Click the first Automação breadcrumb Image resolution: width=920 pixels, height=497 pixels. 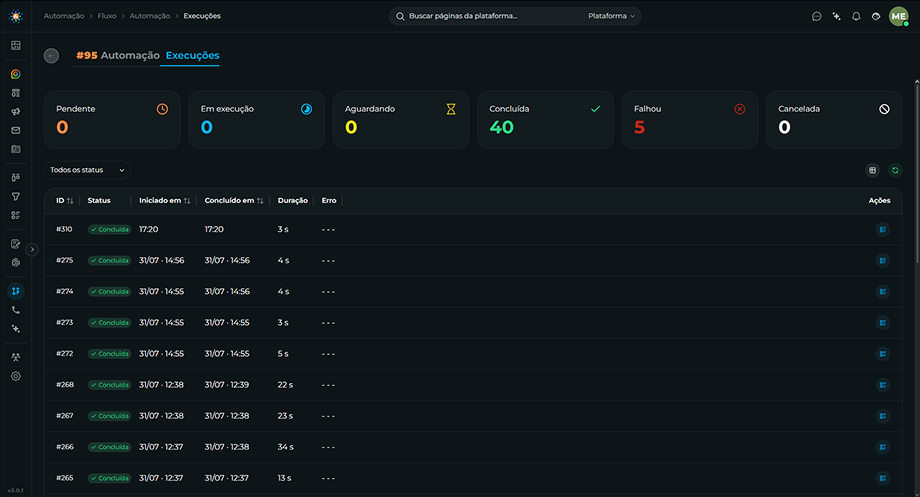point(64,16)
